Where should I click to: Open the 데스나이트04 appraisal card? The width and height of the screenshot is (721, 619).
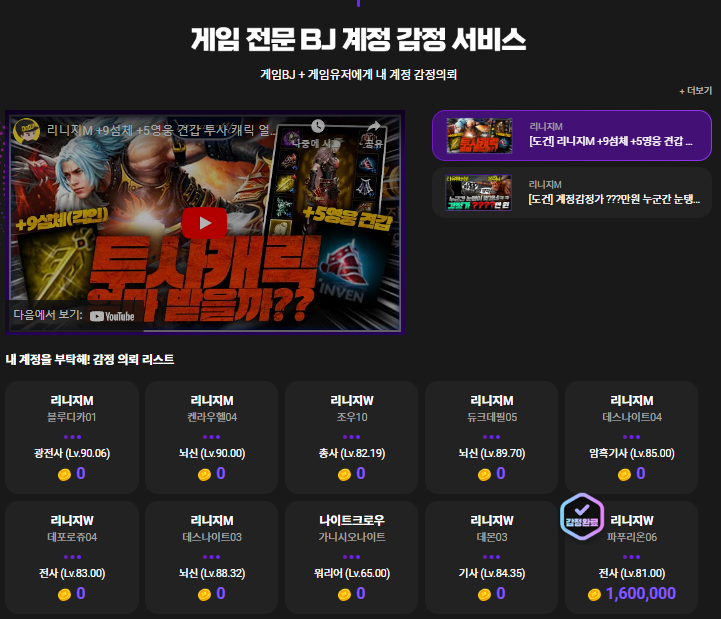[x=631, y=437]
